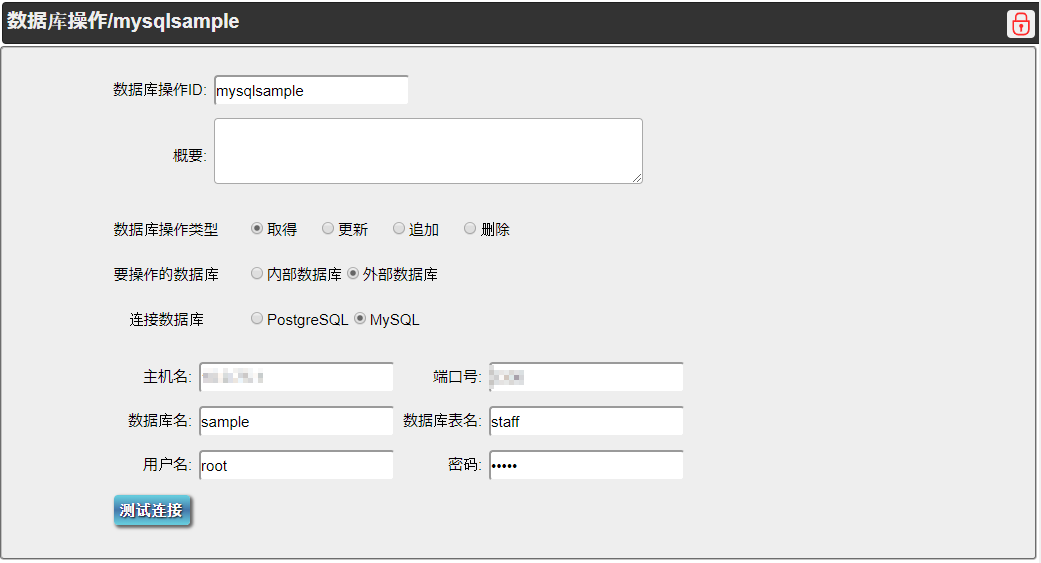Click the 密码 password field

coord(586,465)
